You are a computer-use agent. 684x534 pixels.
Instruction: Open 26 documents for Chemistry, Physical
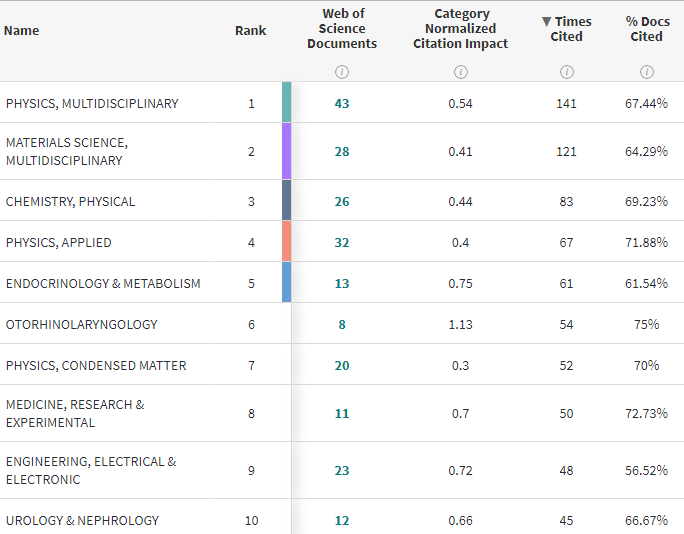(x=342, y=201)
